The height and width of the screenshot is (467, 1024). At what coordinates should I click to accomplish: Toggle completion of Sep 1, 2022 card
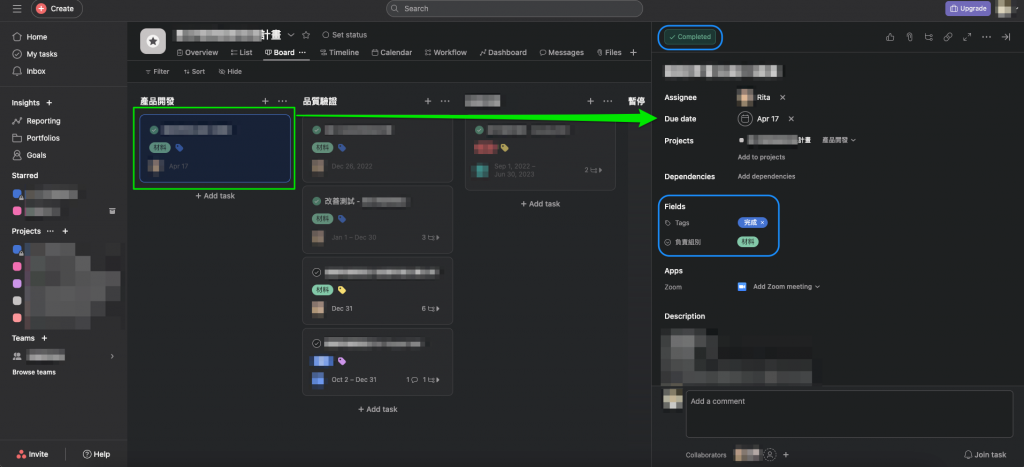tap(479, 130)
